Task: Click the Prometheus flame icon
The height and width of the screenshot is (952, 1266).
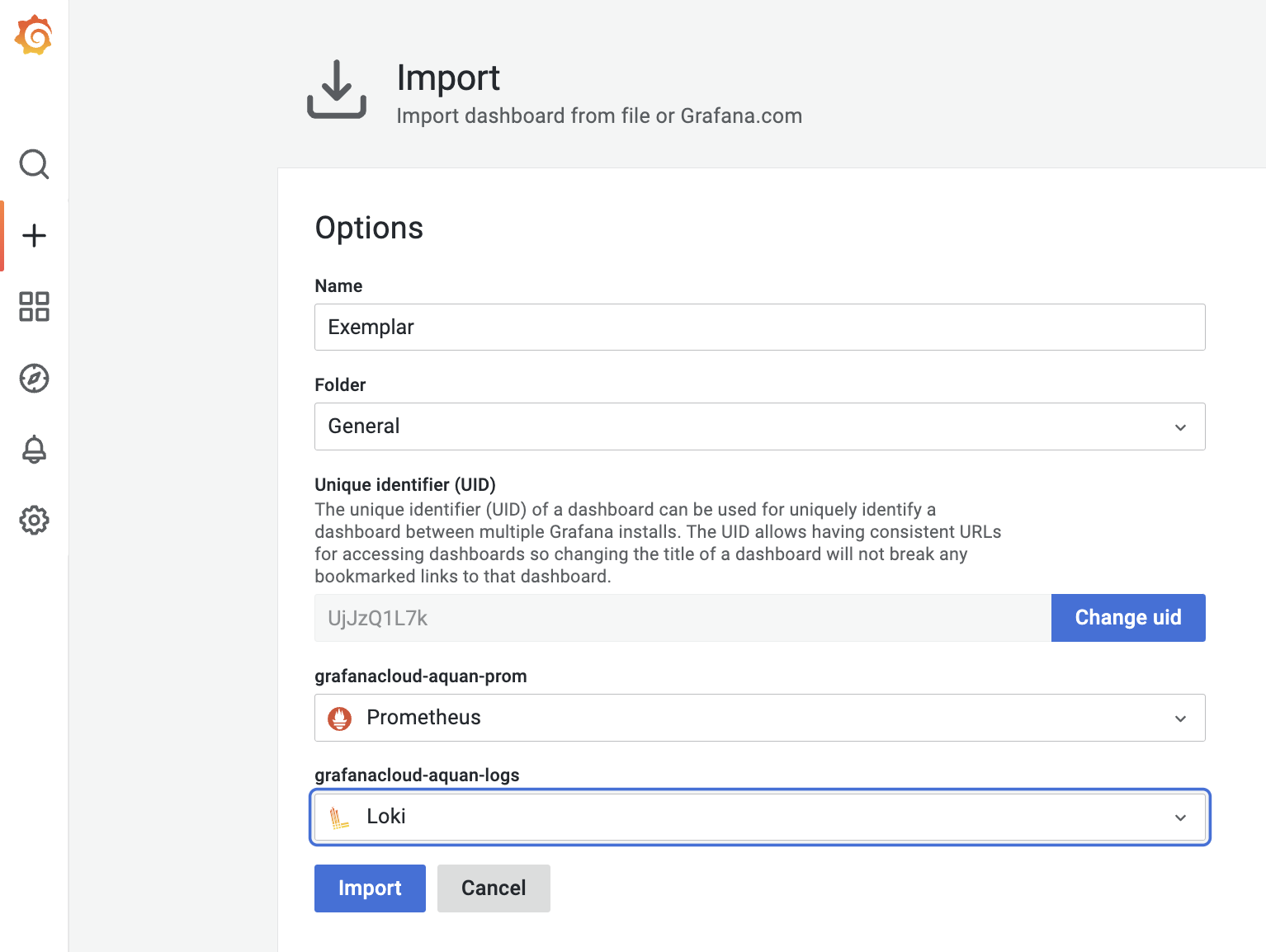Action: (x=339, y=719)
